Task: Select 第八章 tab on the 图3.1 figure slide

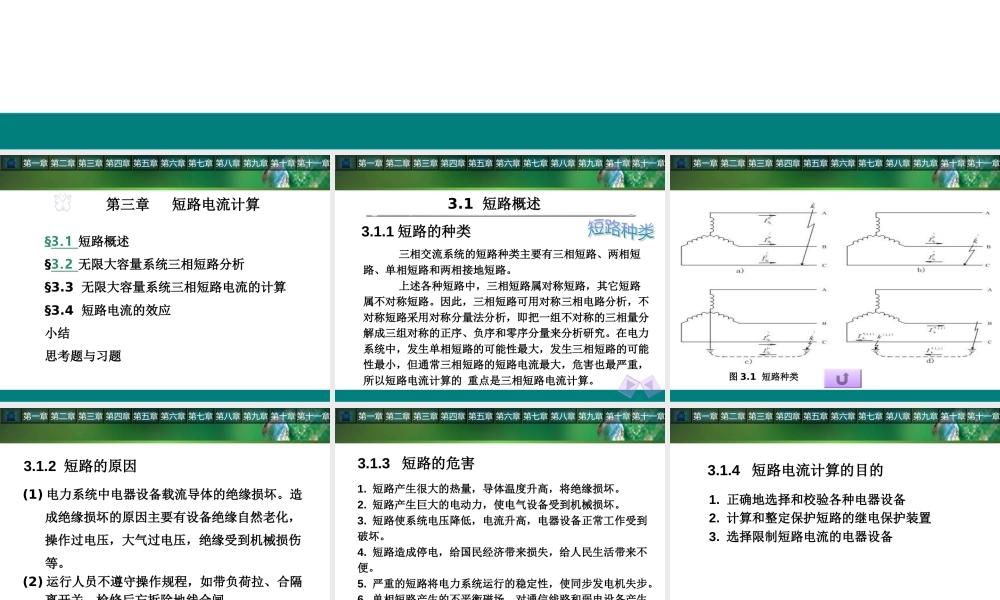Action: click(x=897, y=164)
